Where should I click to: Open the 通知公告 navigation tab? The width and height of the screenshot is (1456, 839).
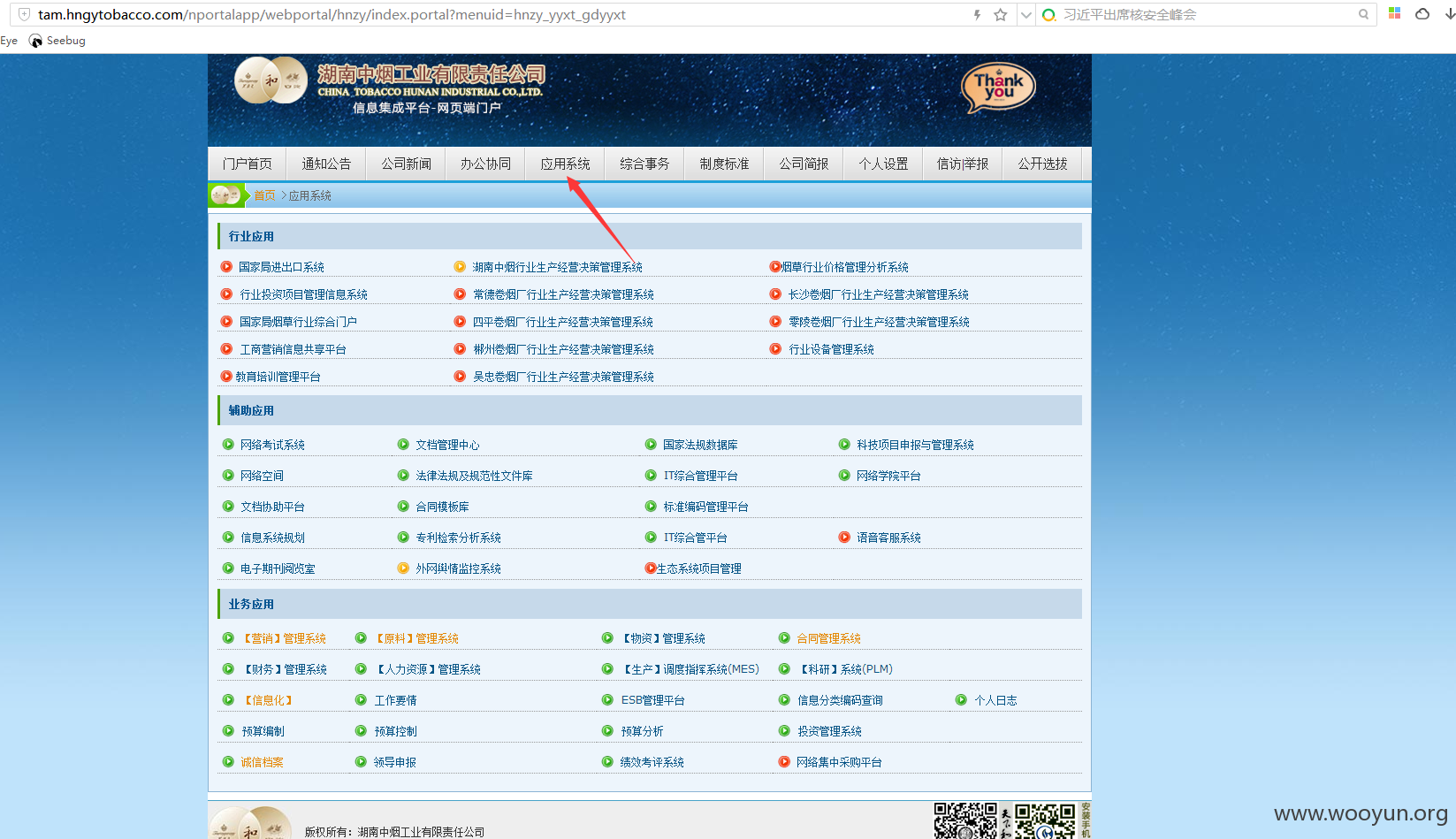(326, 164)
